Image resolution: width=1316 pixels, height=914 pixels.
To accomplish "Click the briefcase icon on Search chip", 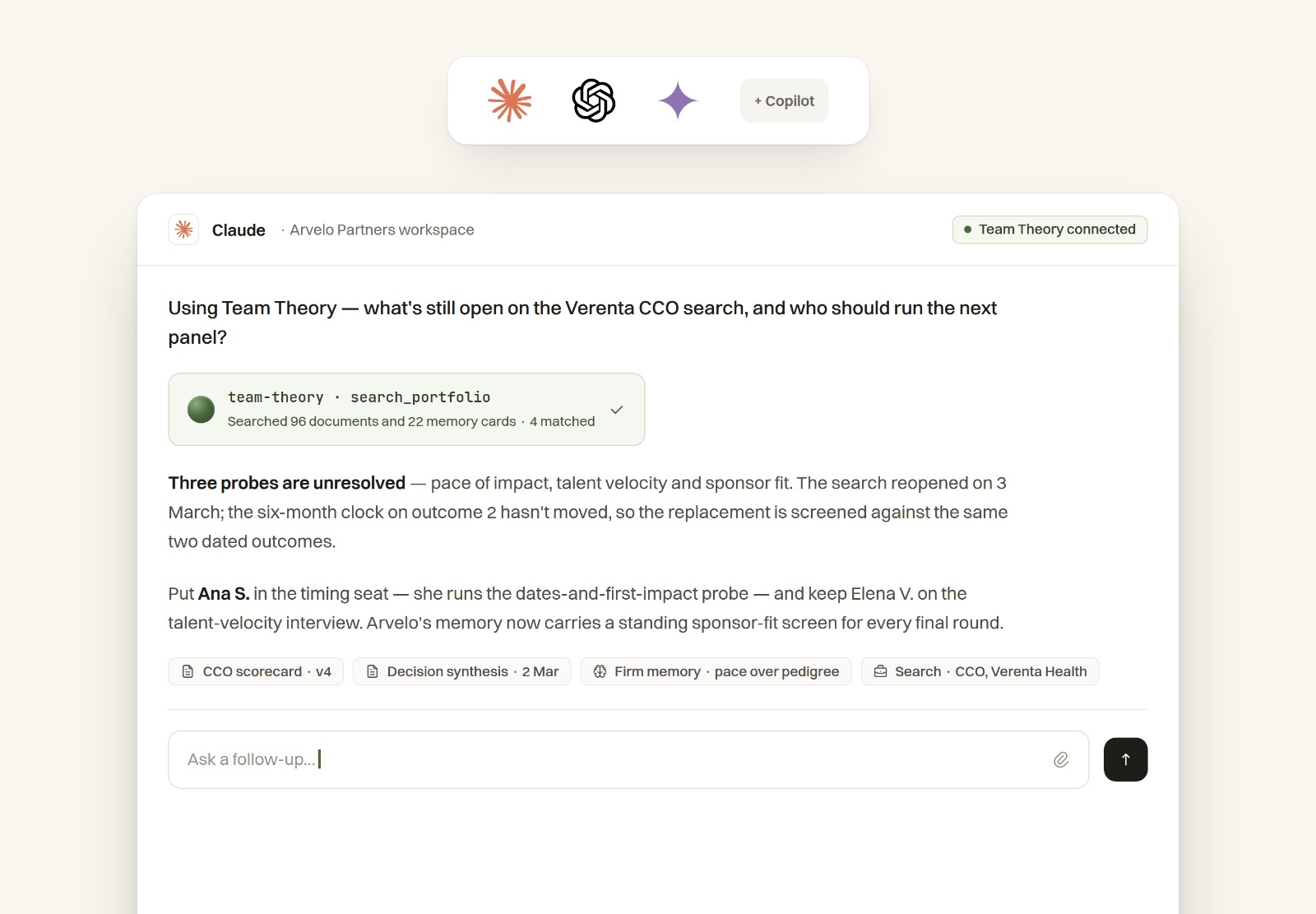I will click(x=881, y=671).
